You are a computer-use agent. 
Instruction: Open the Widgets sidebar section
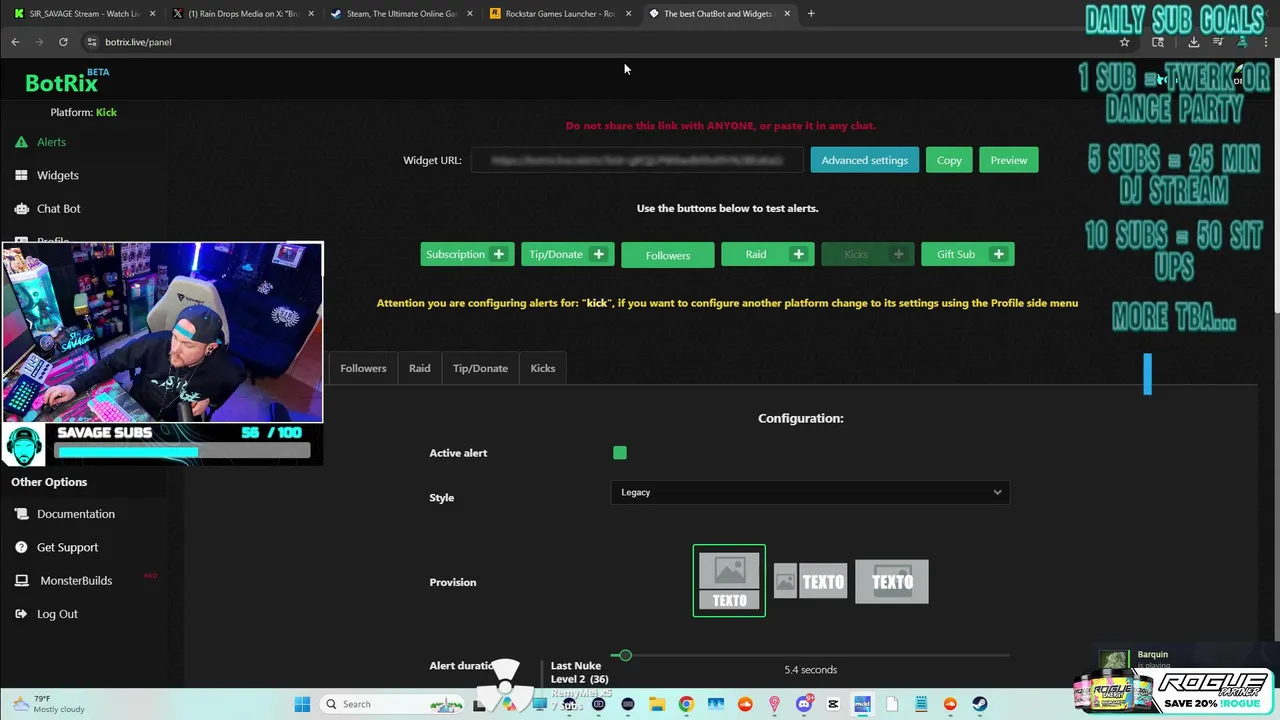point(46,175)
